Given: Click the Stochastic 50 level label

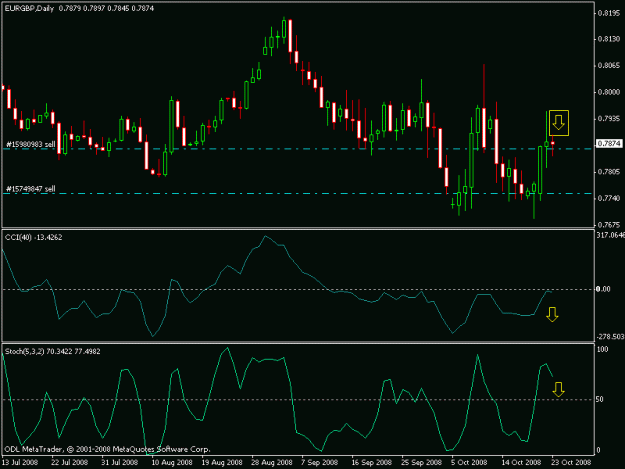Looking at the screenshot, I should point(599,399).
